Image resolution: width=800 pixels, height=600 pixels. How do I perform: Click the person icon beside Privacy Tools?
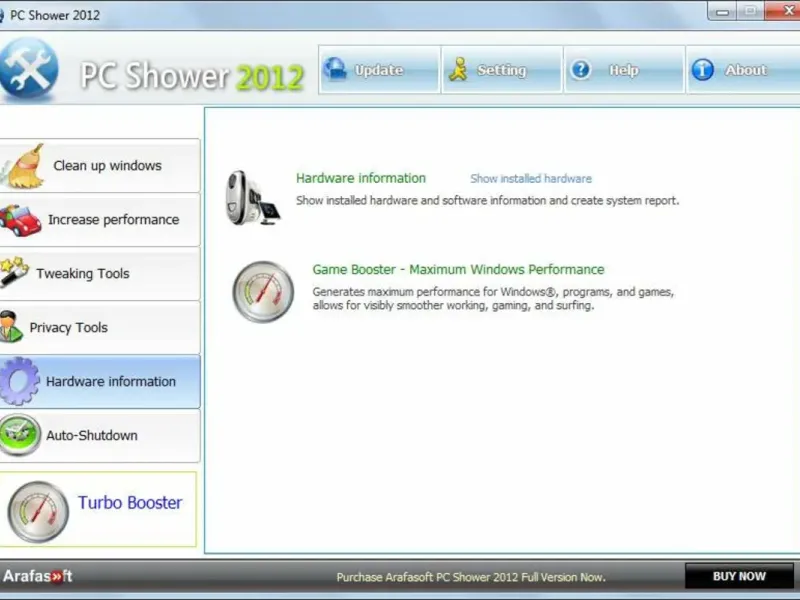11,327
